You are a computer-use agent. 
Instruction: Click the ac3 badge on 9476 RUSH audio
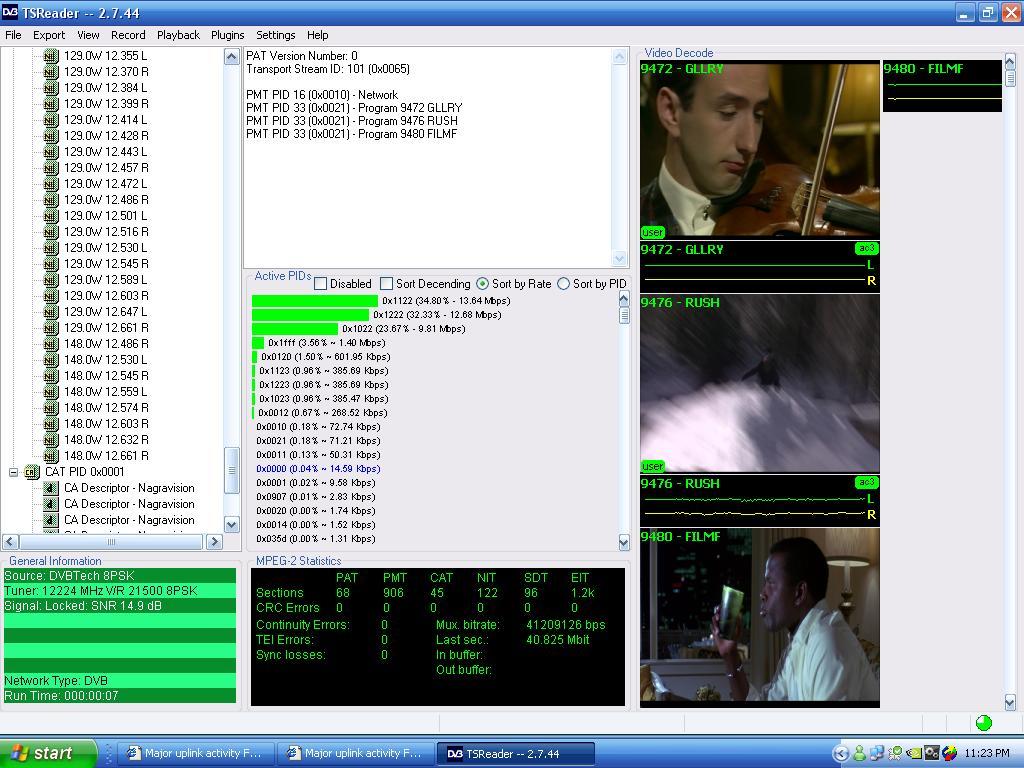click(x=866, y=483)
